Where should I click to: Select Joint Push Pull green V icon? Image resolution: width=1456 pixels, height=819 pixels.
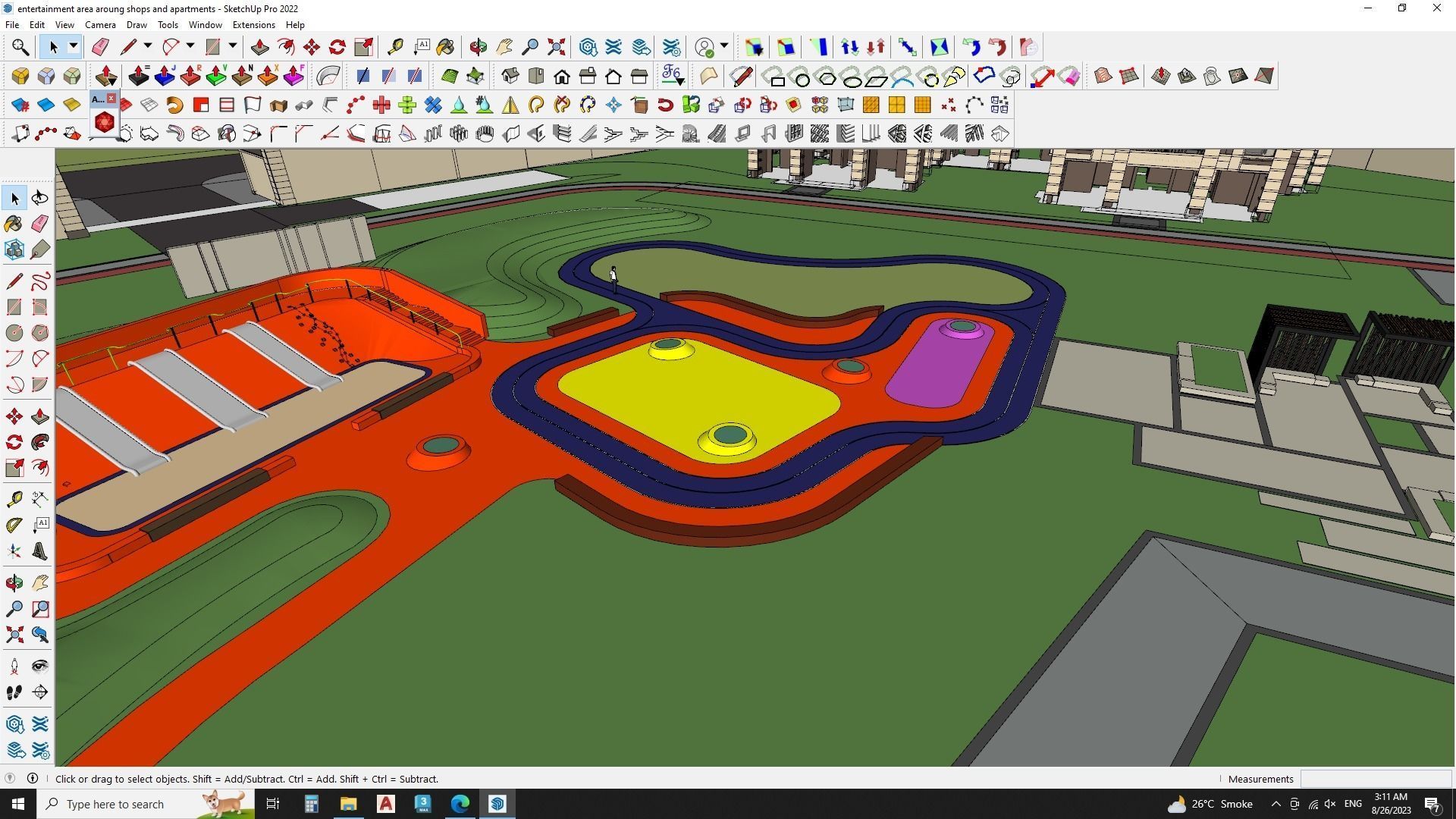(216, 76)
